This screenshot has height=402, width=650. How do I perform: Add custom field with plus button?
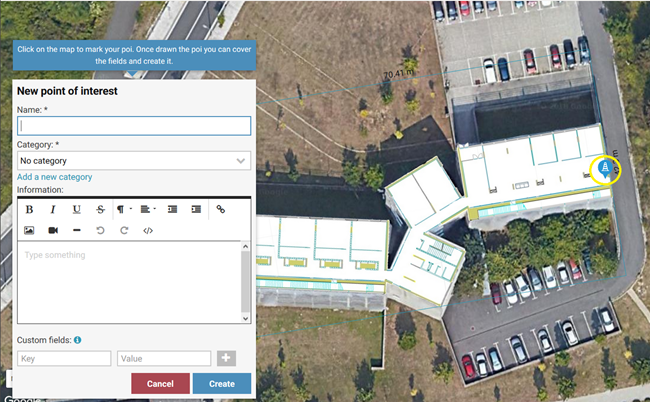click(226, 358)
